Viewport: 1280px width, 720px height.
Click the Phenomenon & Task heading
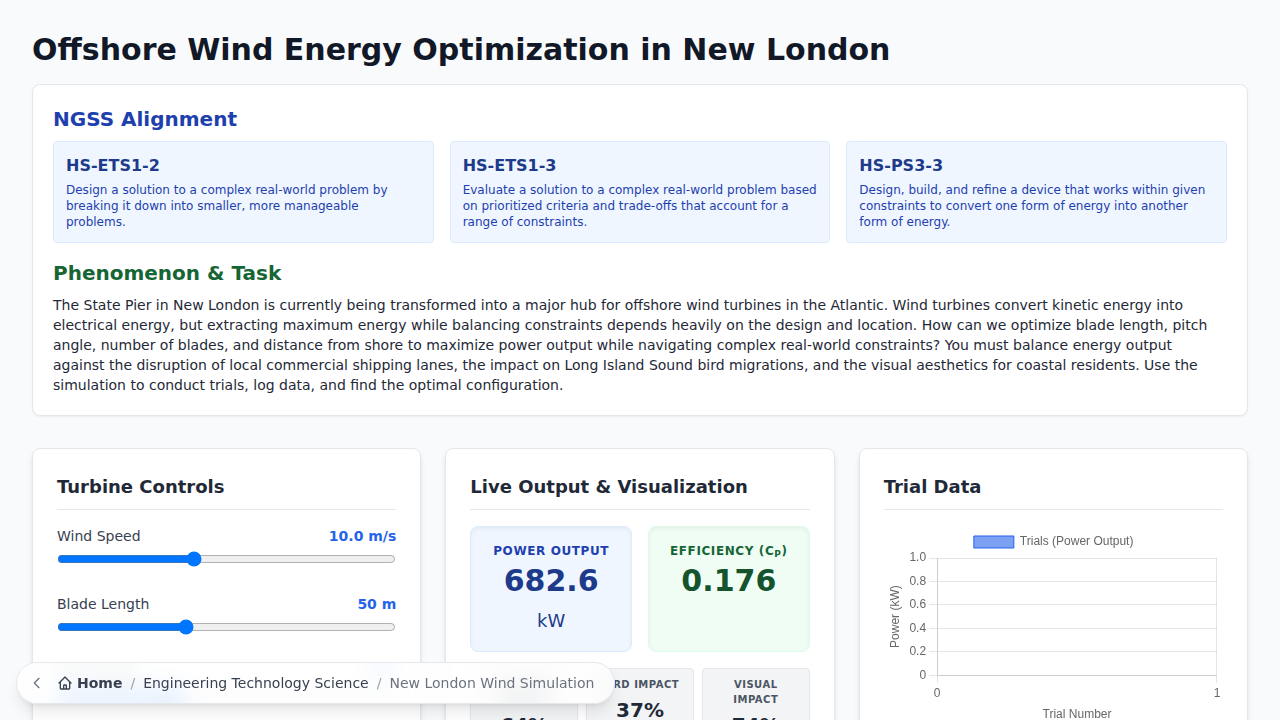tap(167, 273)
